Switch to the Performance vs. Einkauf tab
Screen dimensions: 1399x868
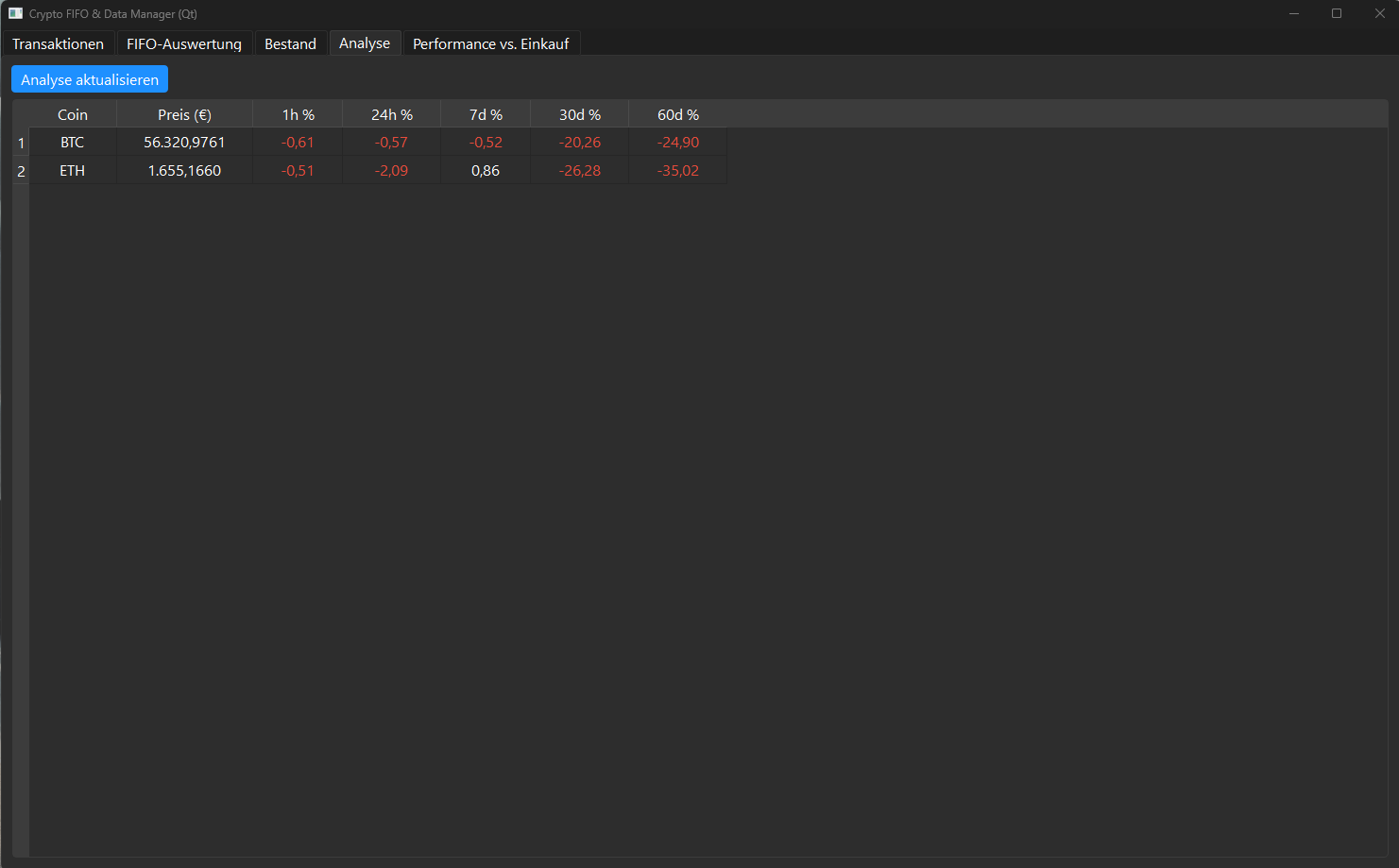(x=491, y=43)
